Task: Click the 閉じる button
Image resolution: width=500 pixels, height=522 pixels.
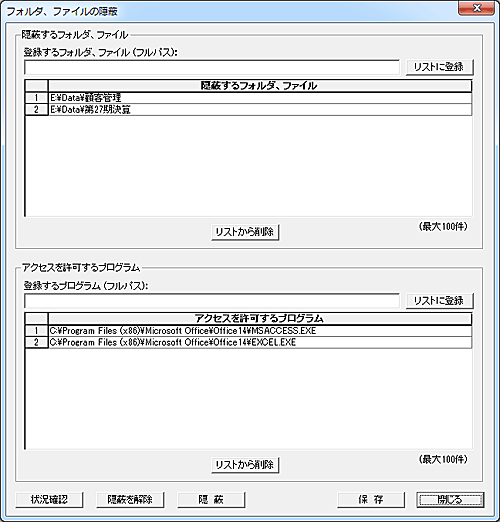Action: point(451,500)
